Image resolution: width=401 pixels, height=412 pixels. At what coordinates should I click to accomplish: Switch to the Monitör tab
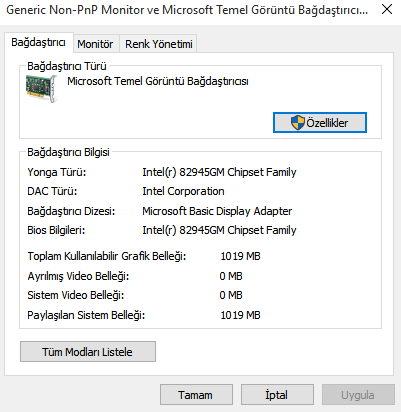point(95,44)
